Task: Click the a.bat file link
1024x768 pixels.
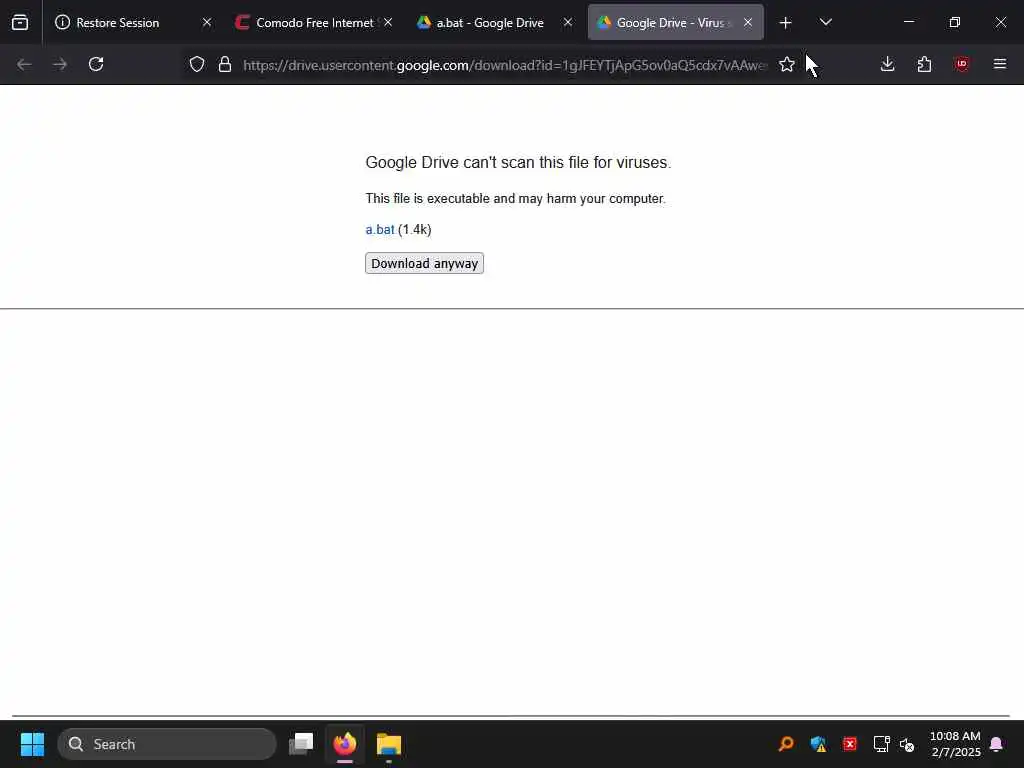Action: click(x=379, y=230)
